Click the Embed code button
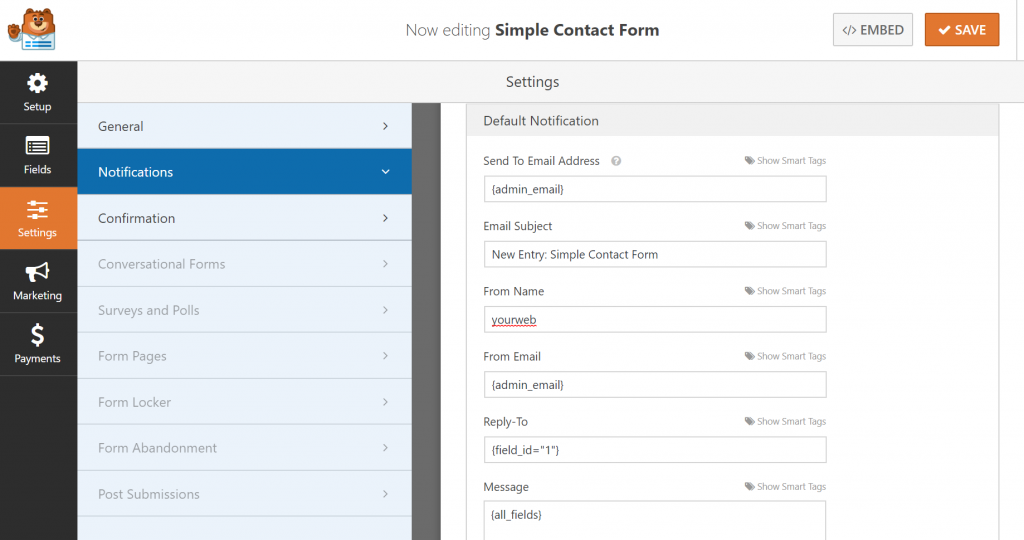 pyautogui.click(x=873, y=30)
